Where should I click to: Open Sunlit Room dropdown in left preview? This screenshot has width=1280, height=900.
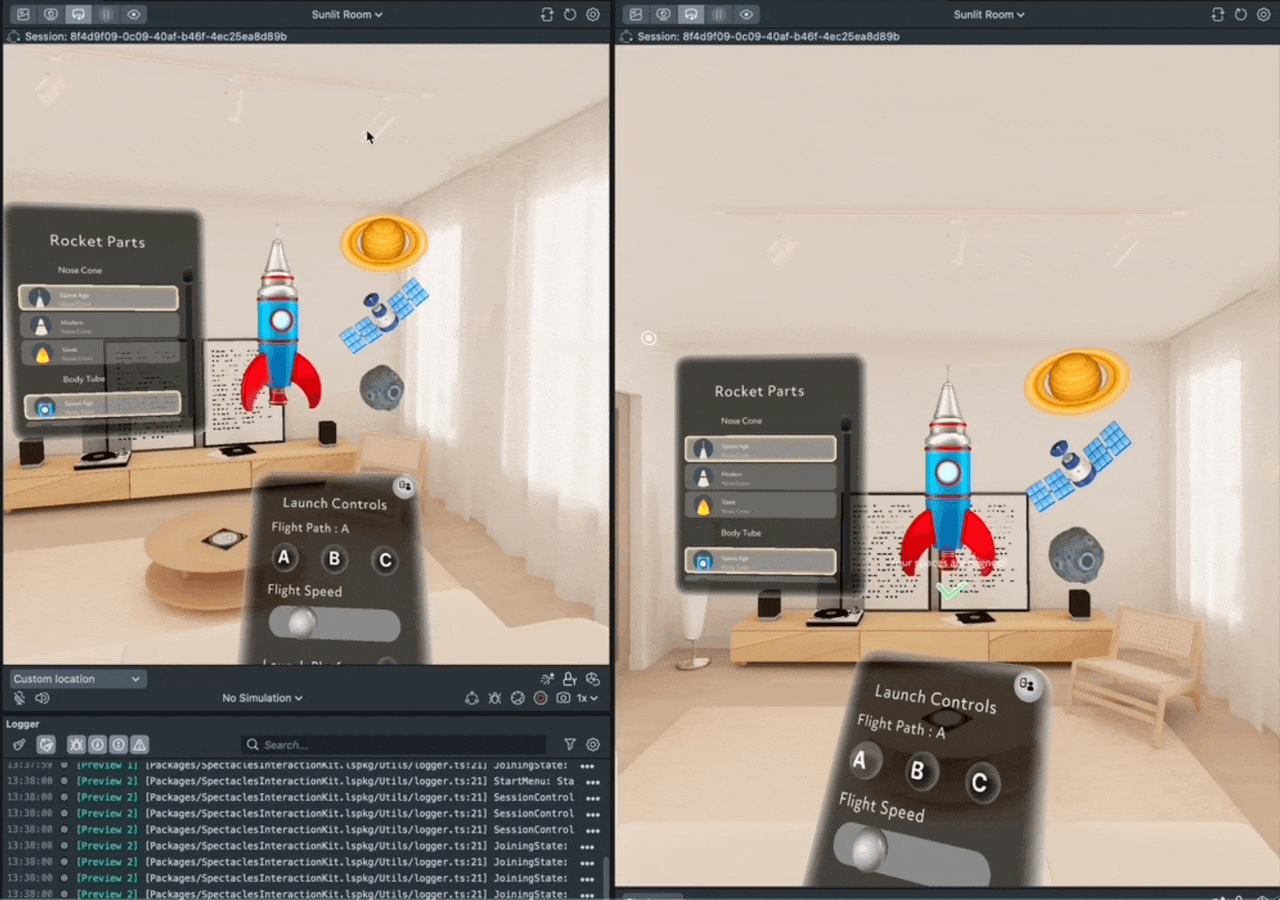click(x=347, y=15)
